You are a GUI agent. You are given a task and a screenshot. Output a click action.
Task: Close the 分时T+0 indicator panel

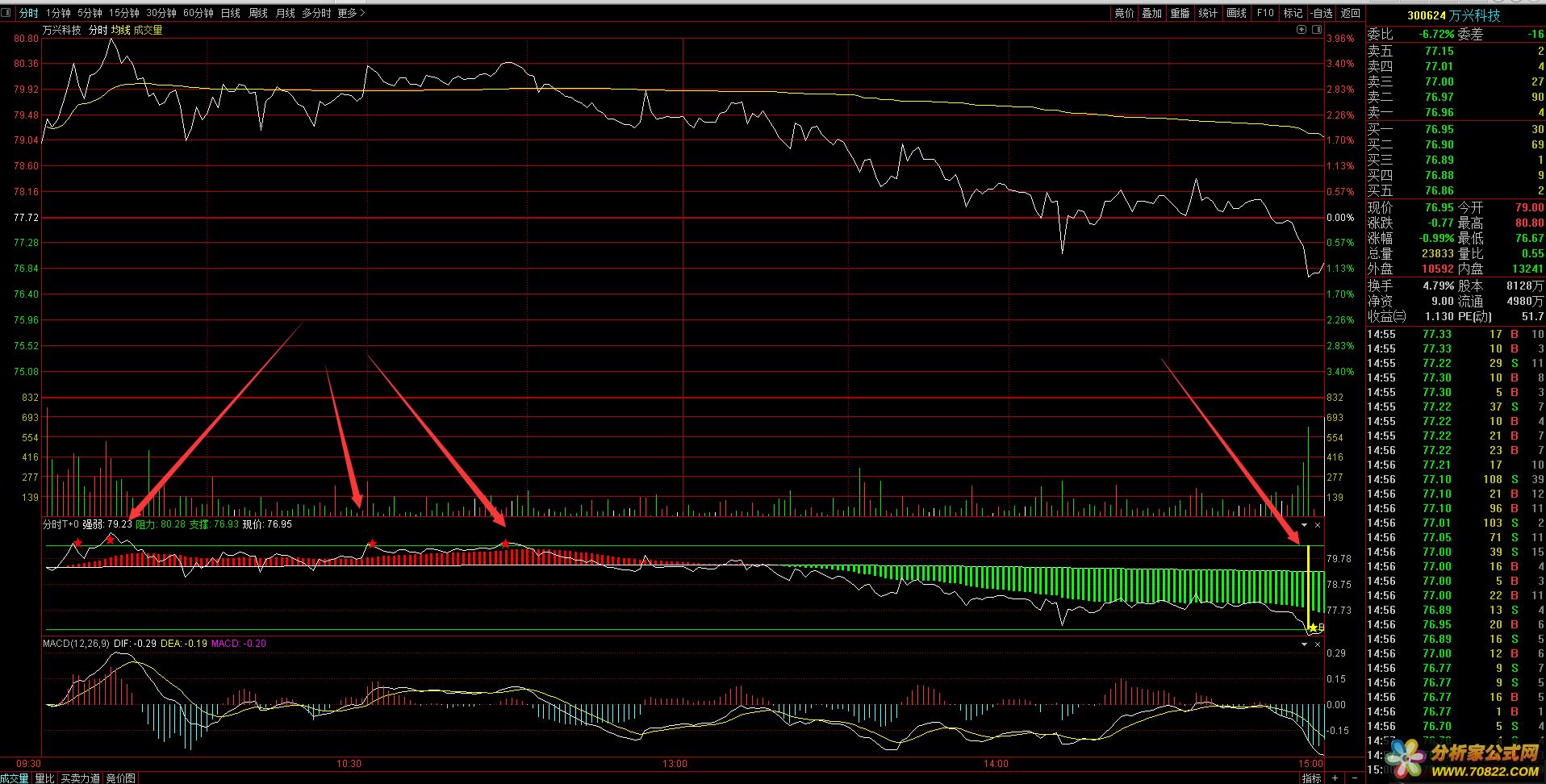coord(1318,525)
